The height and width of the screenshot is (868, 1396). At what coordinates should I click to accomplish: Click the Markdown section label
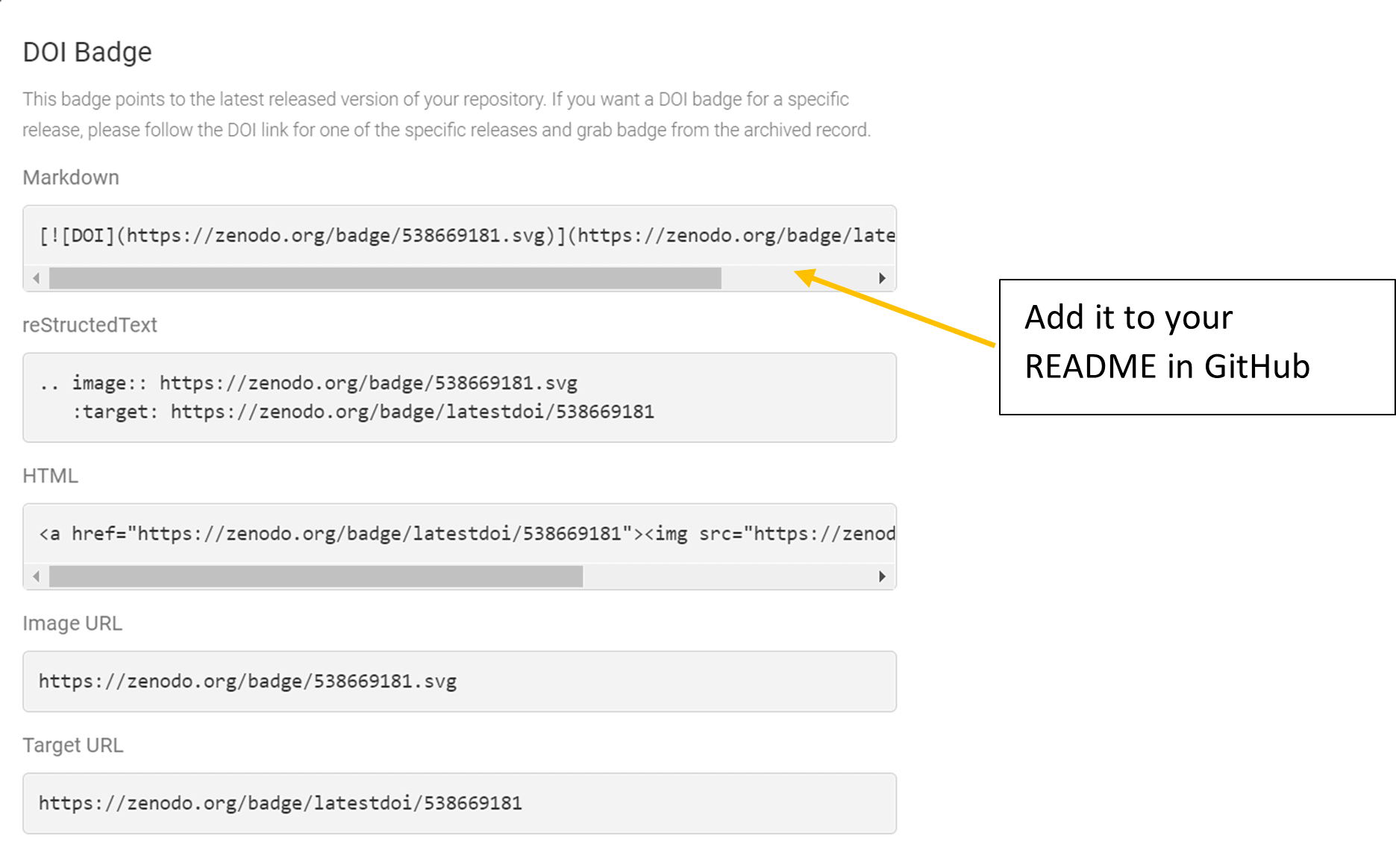[71, 177]
